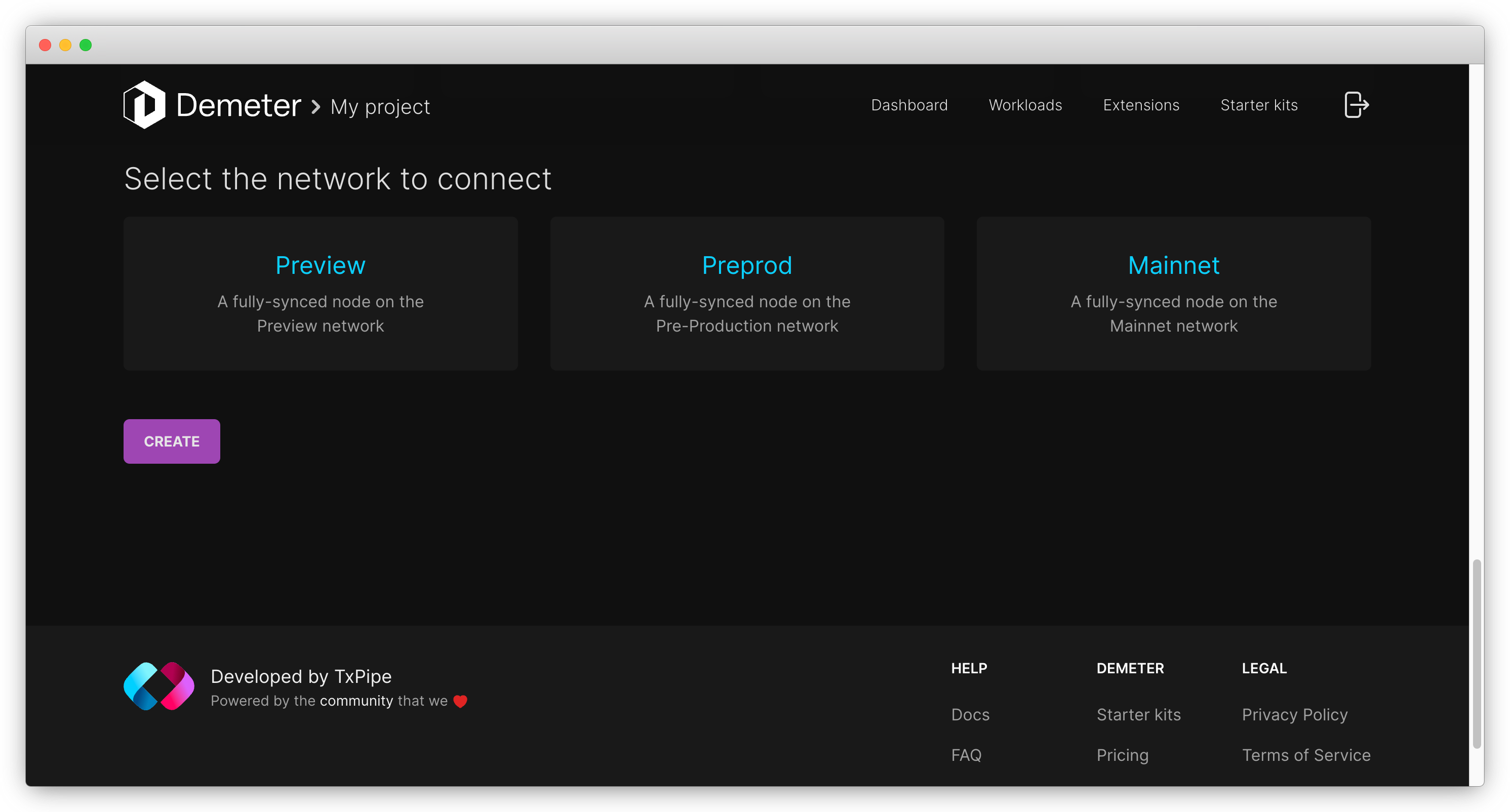Open Extensions from the top navigation
Screen dimensions: 1510x812
[1141, 105]
